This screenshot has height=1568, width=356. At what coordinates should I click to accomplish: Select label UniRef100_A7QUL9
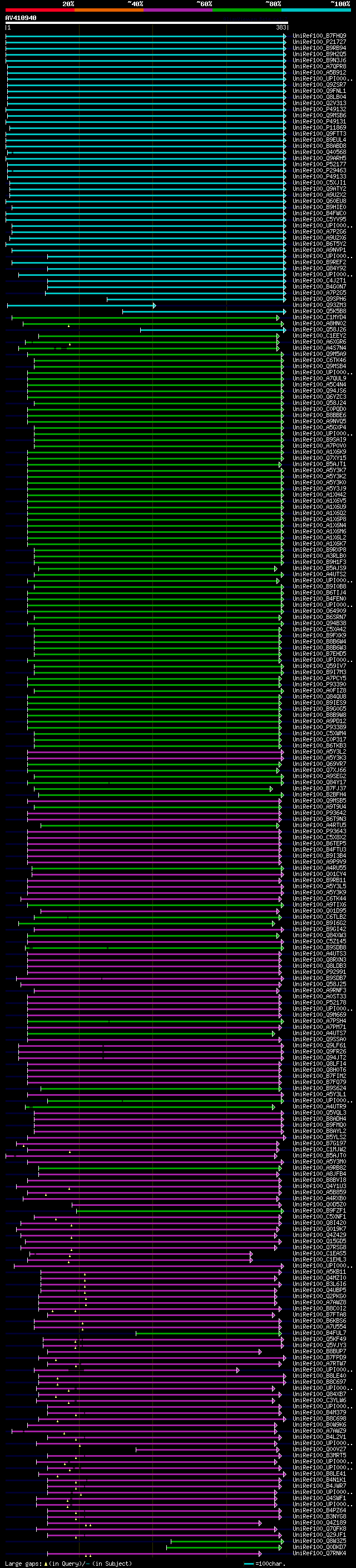[x=319, y=379]
